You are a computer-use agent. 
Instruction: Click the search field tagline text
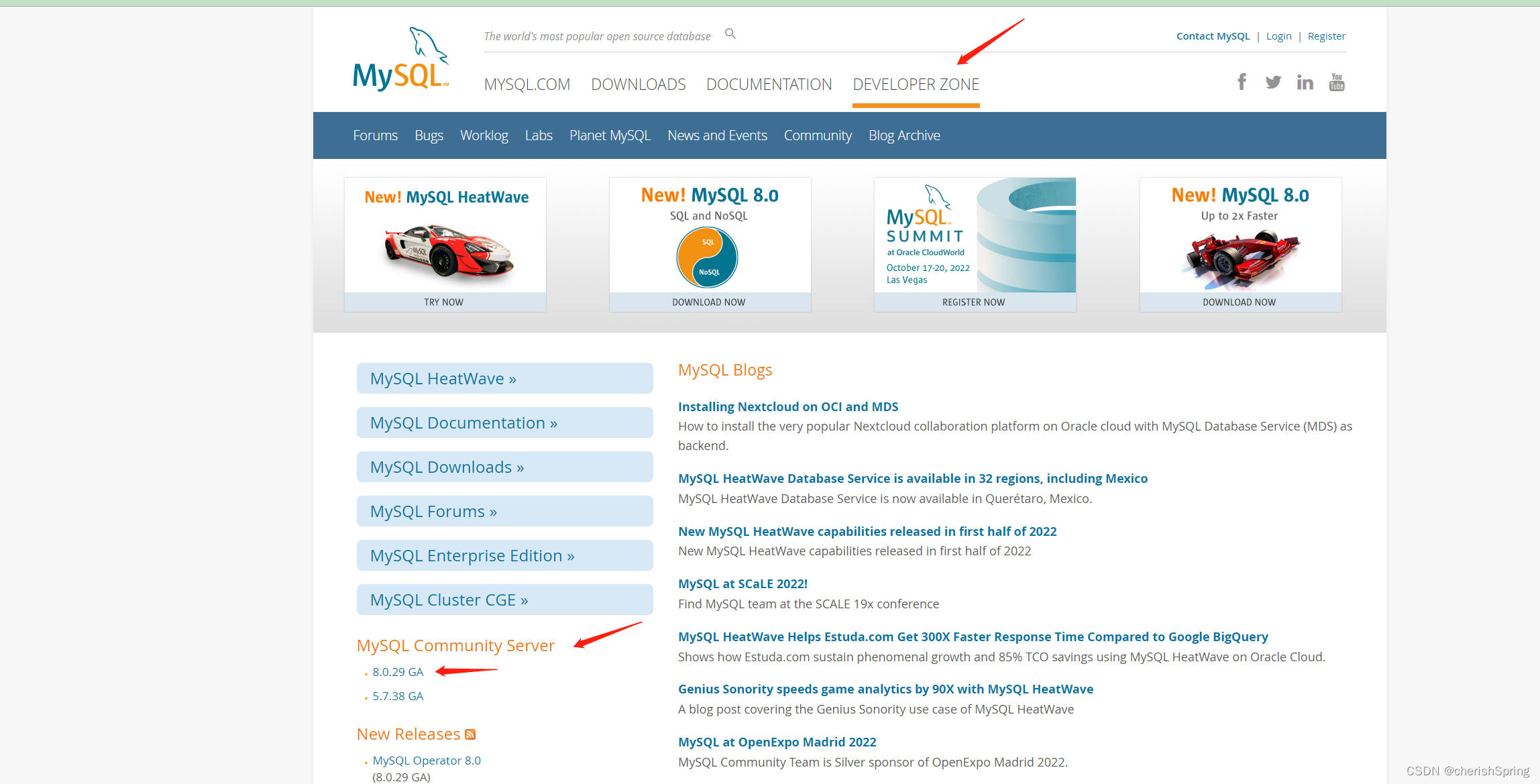(598, 36)
